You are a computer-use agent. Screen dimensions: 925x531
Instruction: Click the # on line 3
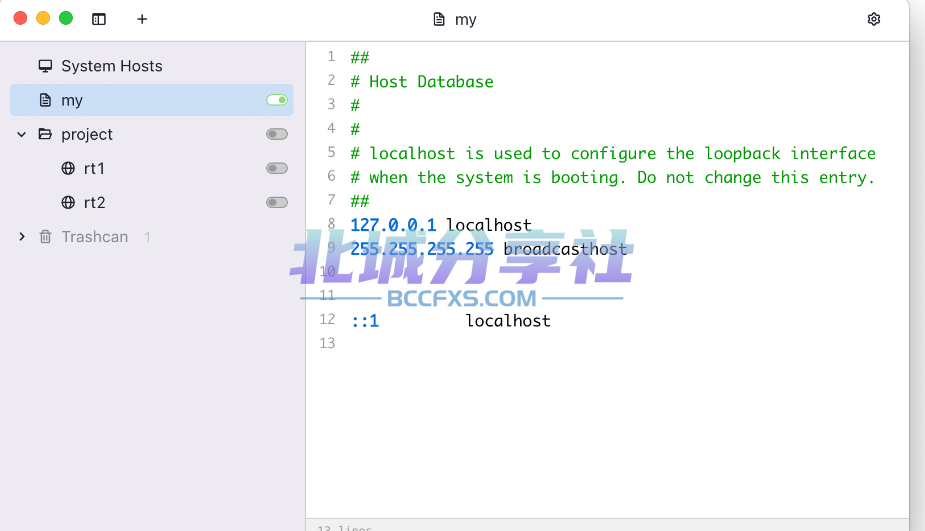355,106
